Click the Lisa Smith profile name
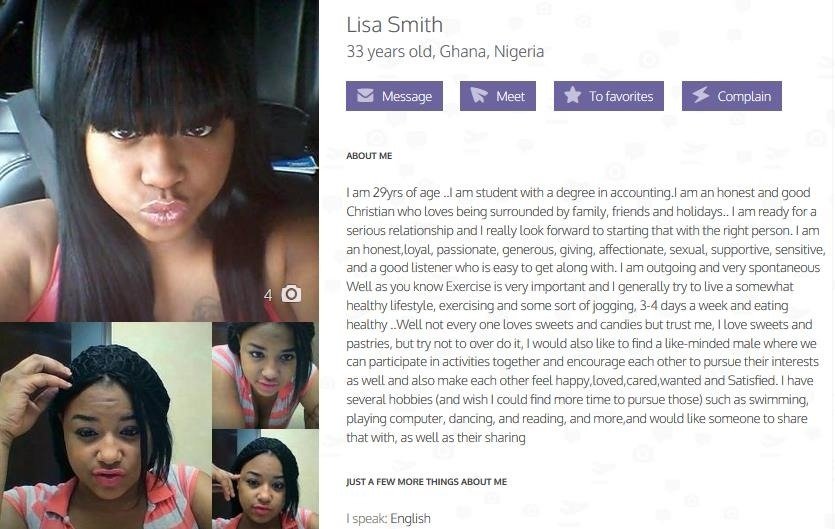 [x=395, y=25]
